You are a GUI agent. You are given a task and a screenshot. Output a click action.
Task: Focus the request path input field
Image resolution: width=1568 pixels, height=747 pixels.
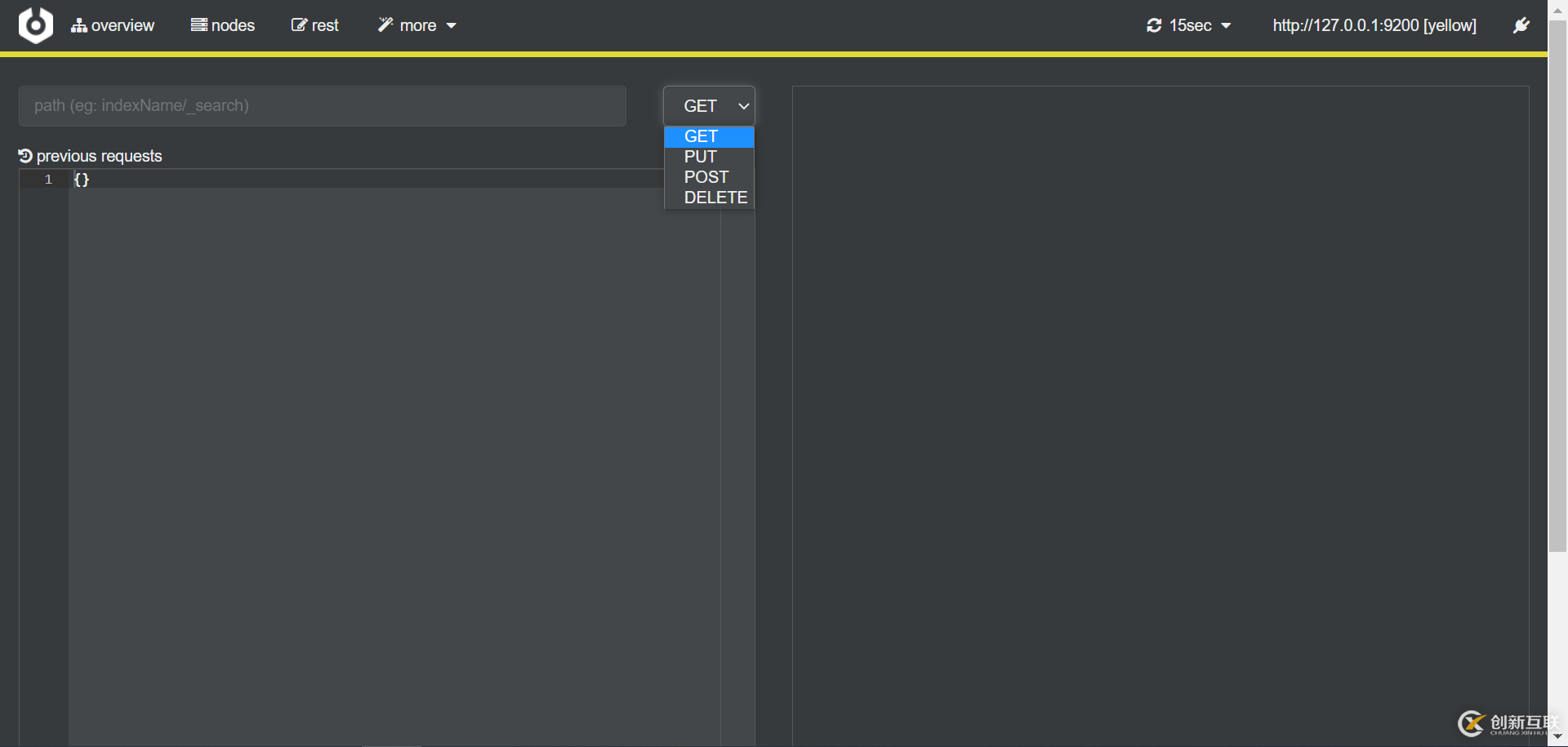323,106
